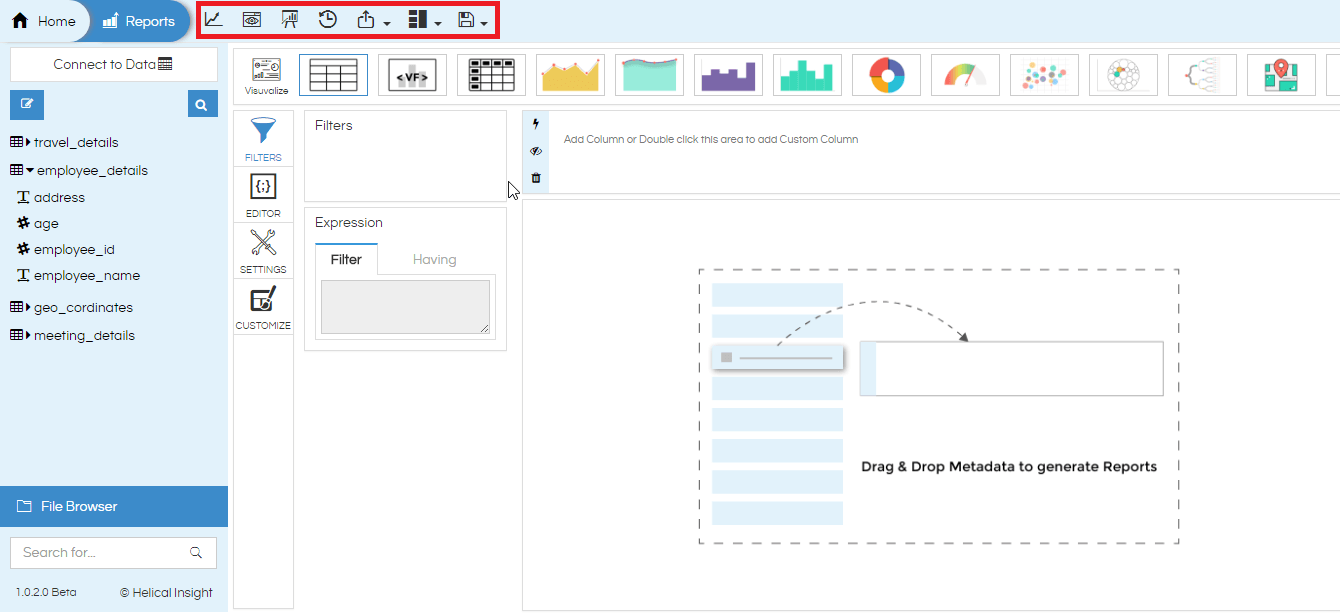Select the tree diagram visualization

[1202, 75]
